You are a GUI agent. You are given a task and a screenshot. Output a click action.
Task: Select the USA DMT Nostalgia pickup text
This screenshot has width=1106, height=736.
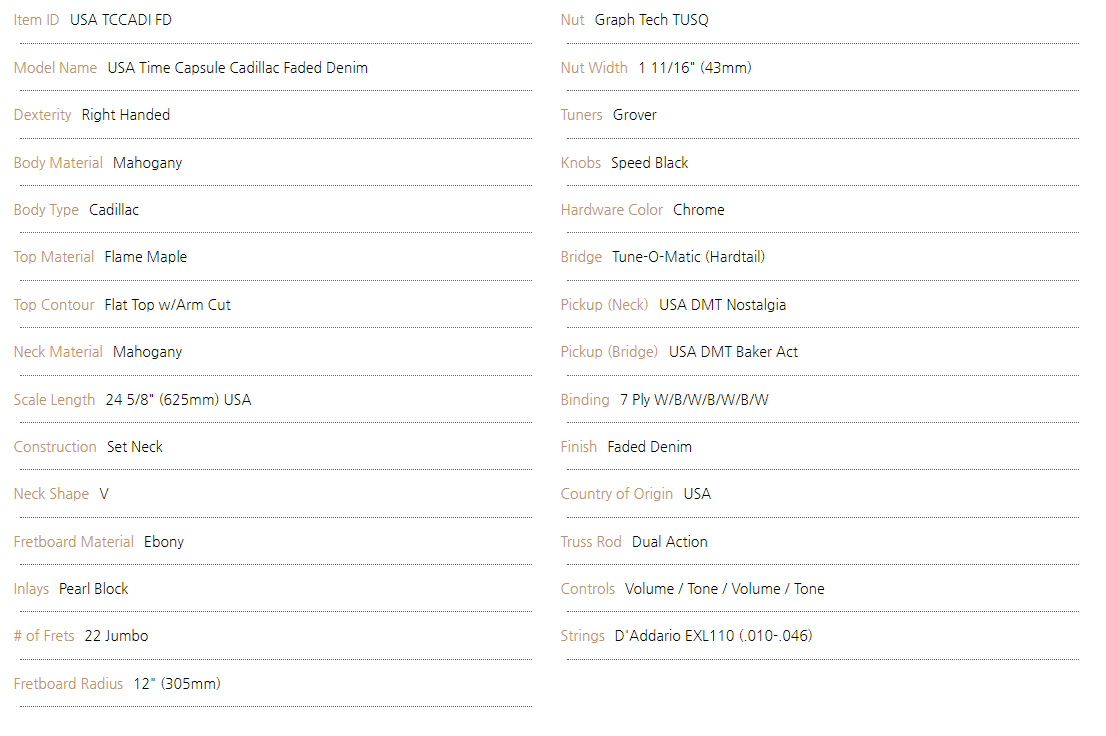tap(722, 305)
